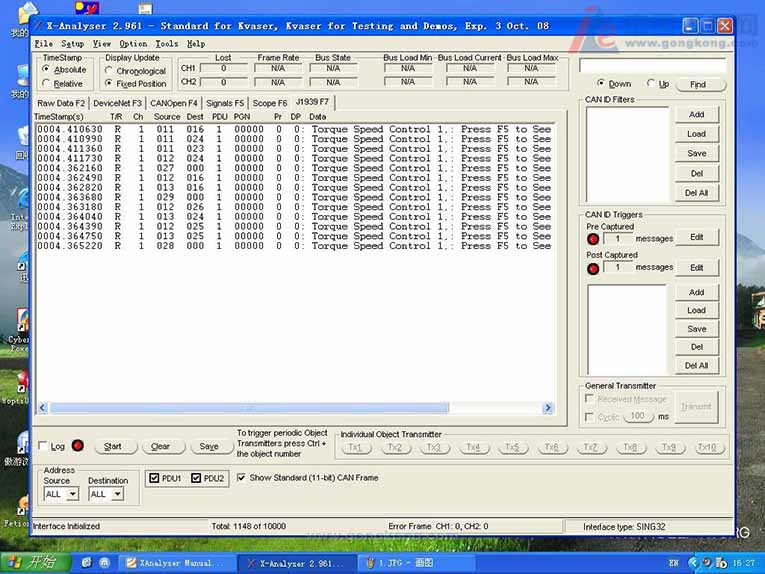Click the X-Analyser taskbar button
Image resolution: width=765 pixels, height=574 pixels.
(298, 563)
